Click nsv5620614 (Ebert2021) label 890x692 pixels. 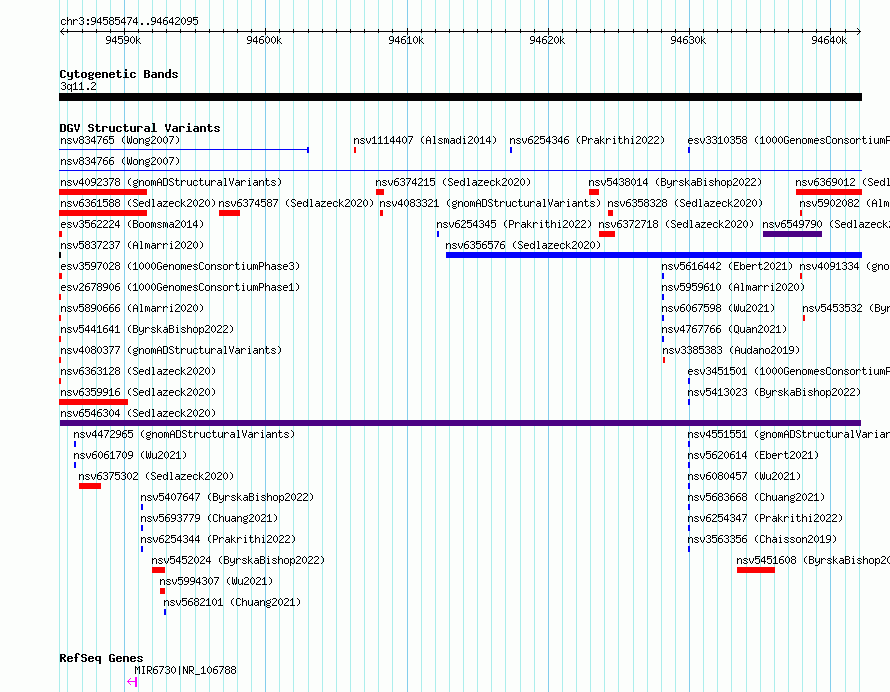click(753, 455)
